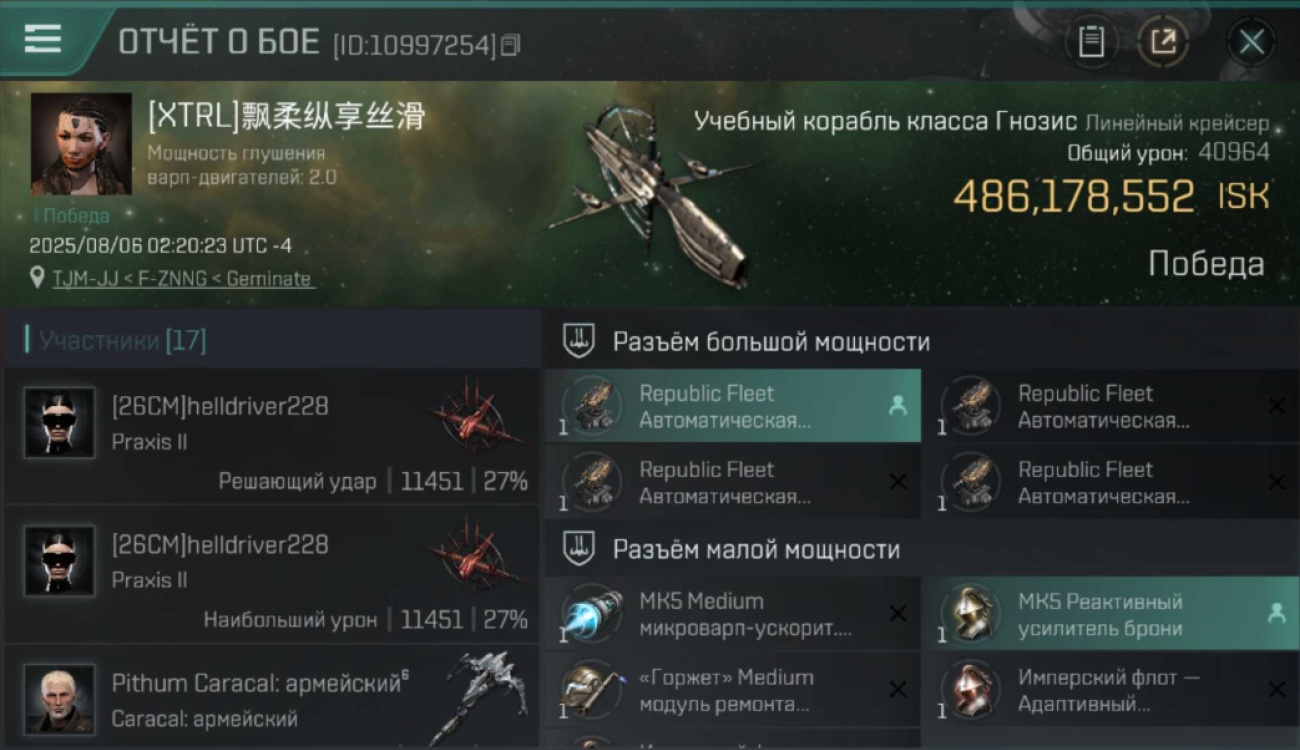Close the battle report window
This screenshot has height=750, width=1300.
(1251, 42)
